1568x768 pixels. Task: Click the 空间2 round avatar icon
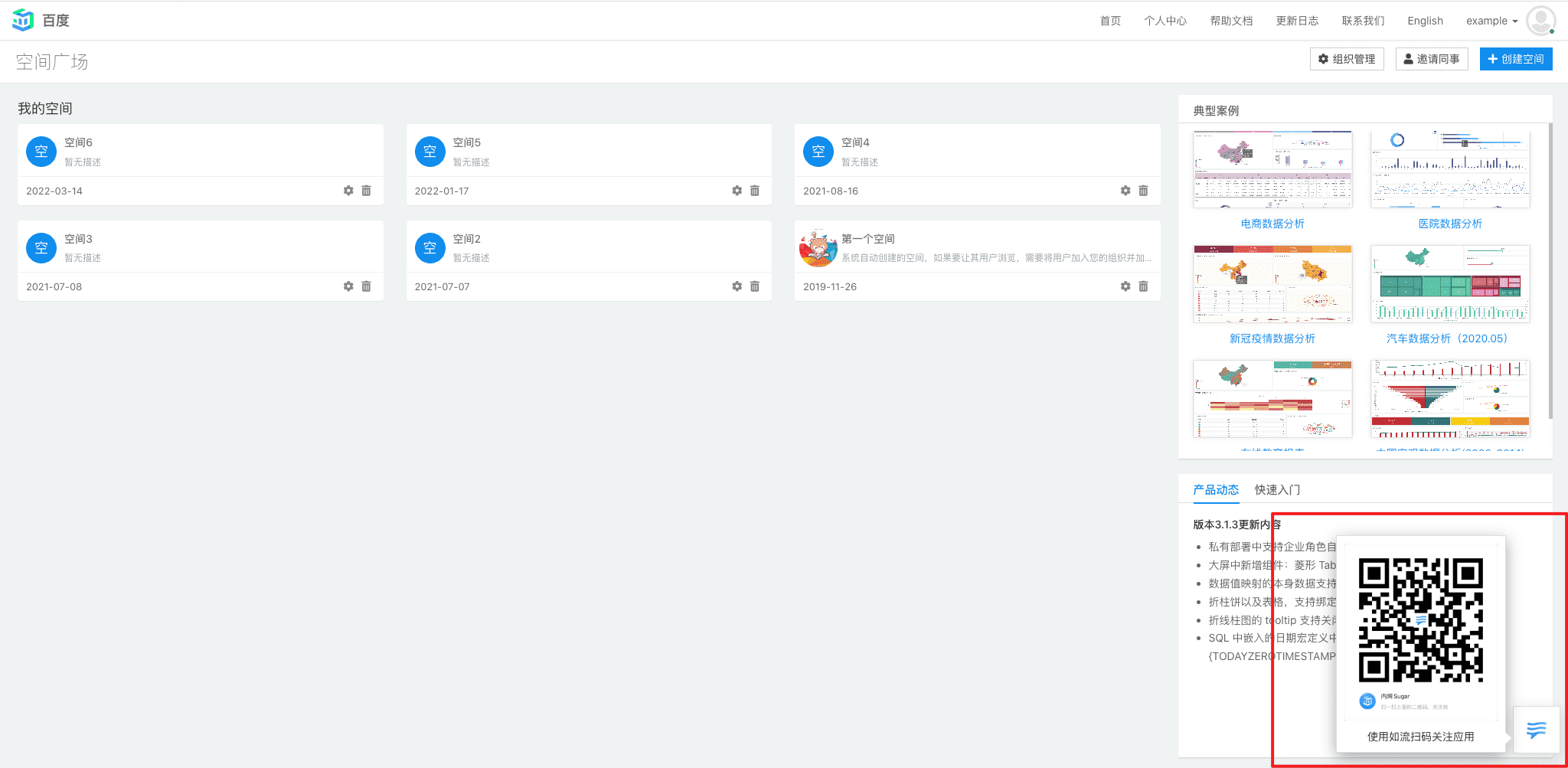(430, 248)
